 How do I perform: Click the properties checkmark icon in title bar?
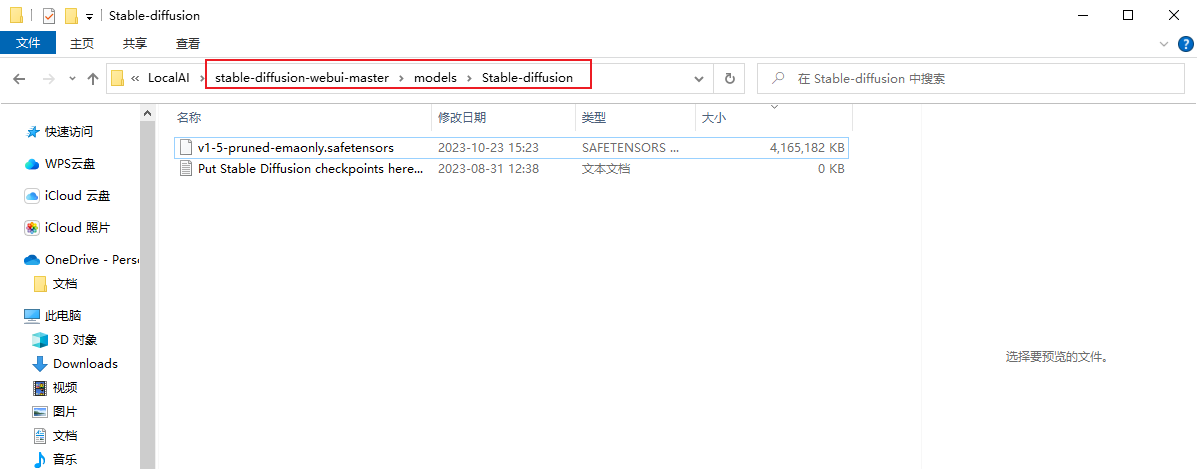click(x=50, y=15)
